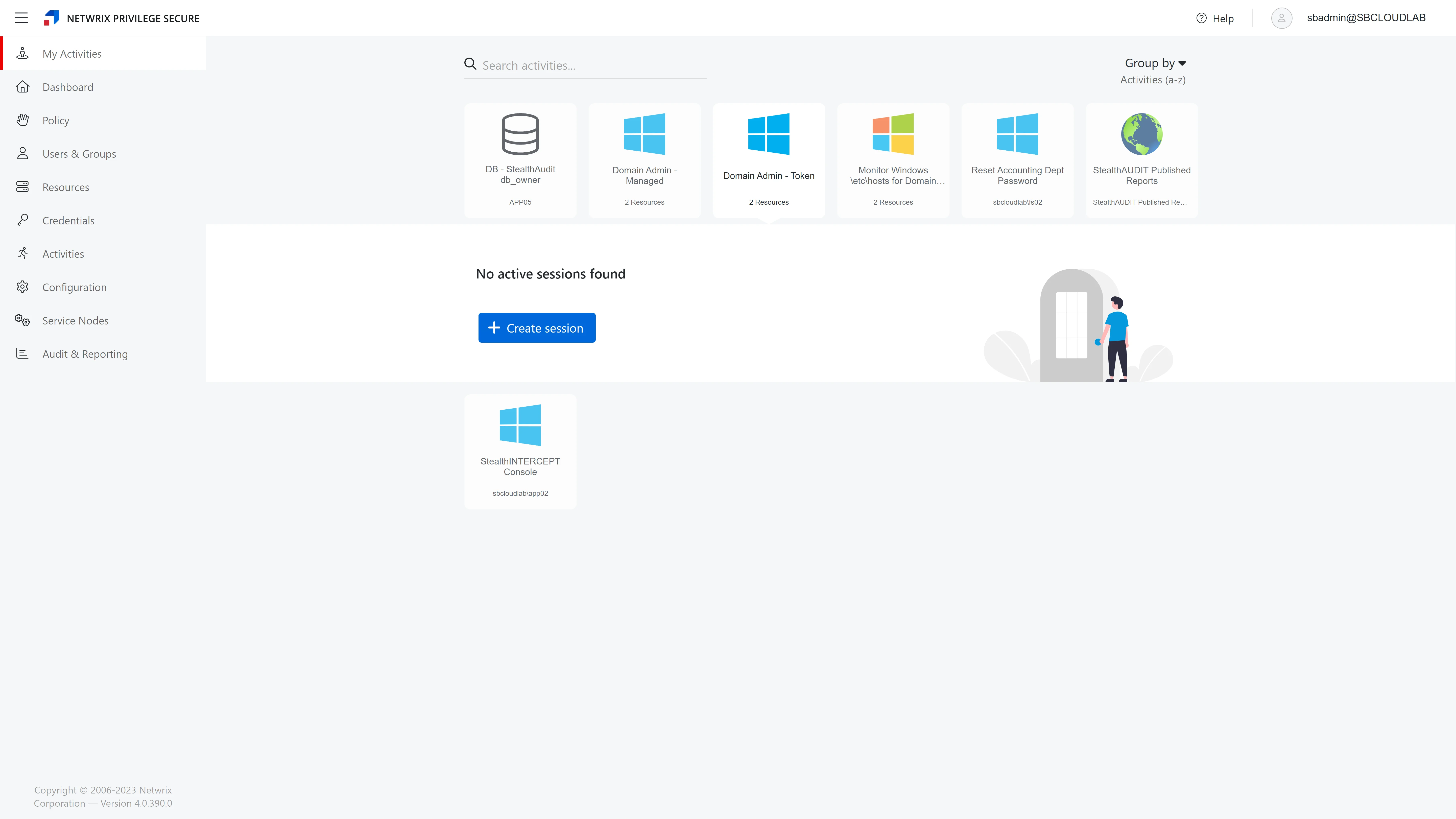Click the No active sessions found heading

click(551, 274)
